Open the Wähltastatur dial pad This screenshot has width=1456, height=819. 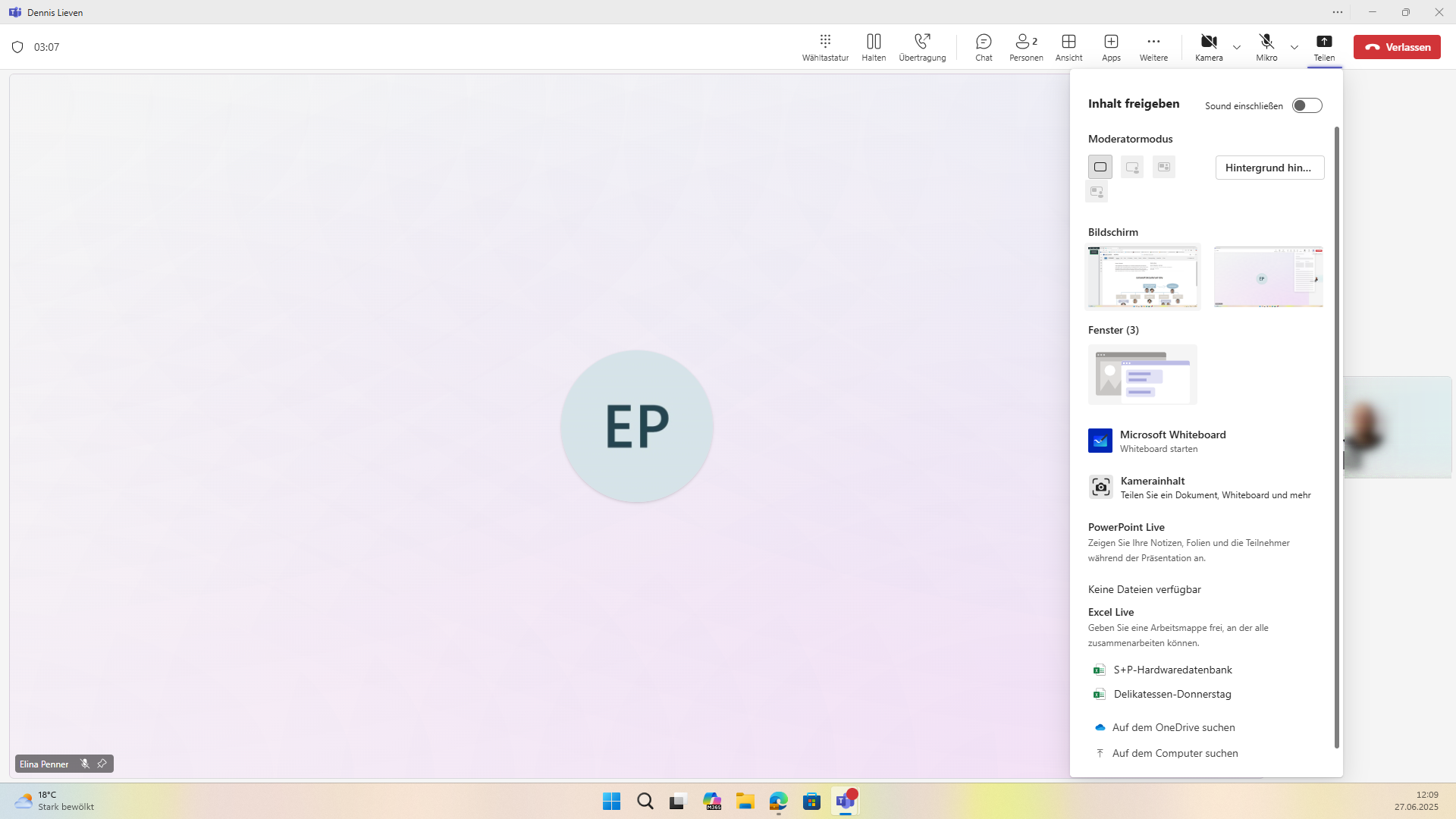tap(825, 46)
